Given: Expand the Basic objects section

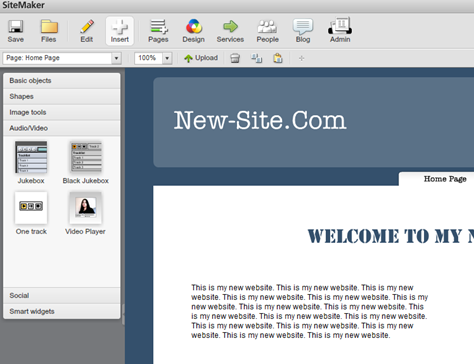Looking at the screenshot, I should tap(62, 81).
